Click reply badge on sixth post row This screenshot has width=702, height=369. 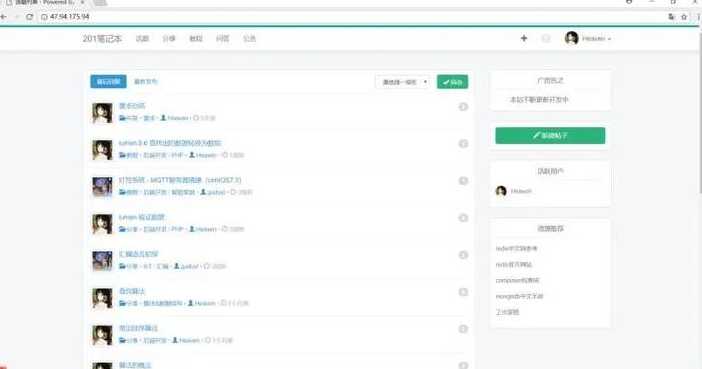[x=463, y=292]
